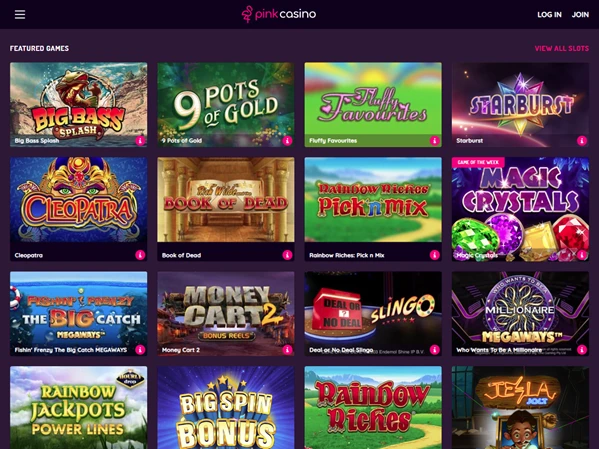The width and height of the screenshot is (600, 450).
Task: Click the Log In link
Action: tap(549, 15)
